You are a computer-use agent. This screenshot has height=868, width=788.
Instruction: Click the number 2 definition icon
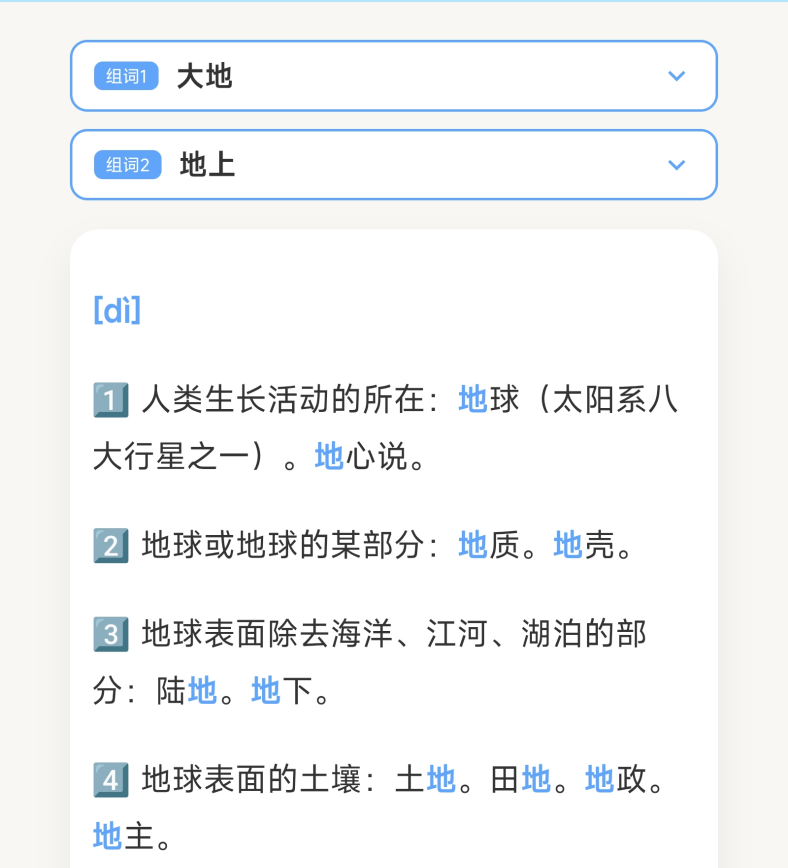[x=111, y=546]
